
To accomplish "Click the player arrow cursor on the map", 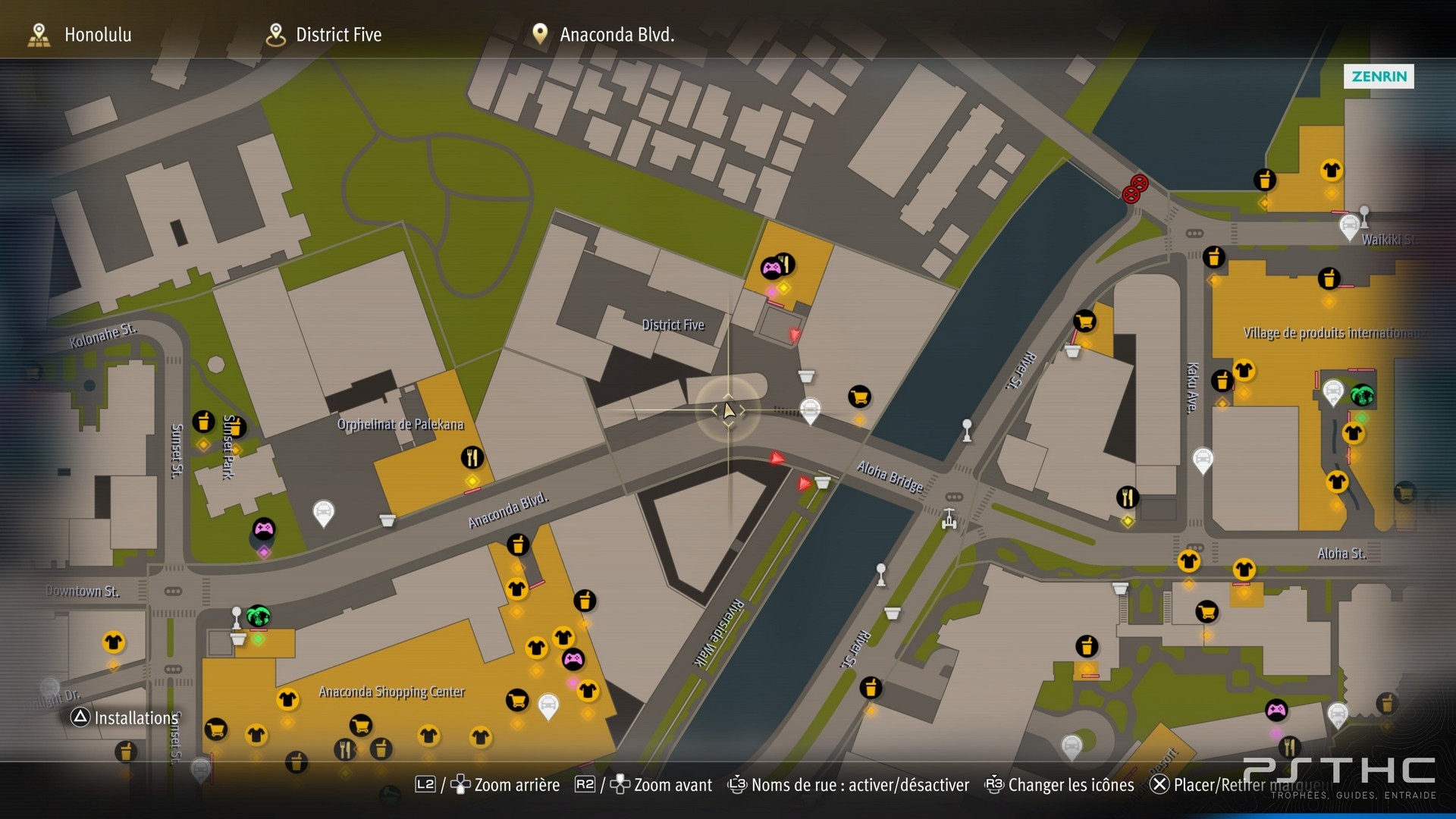I will click(728, 410).
